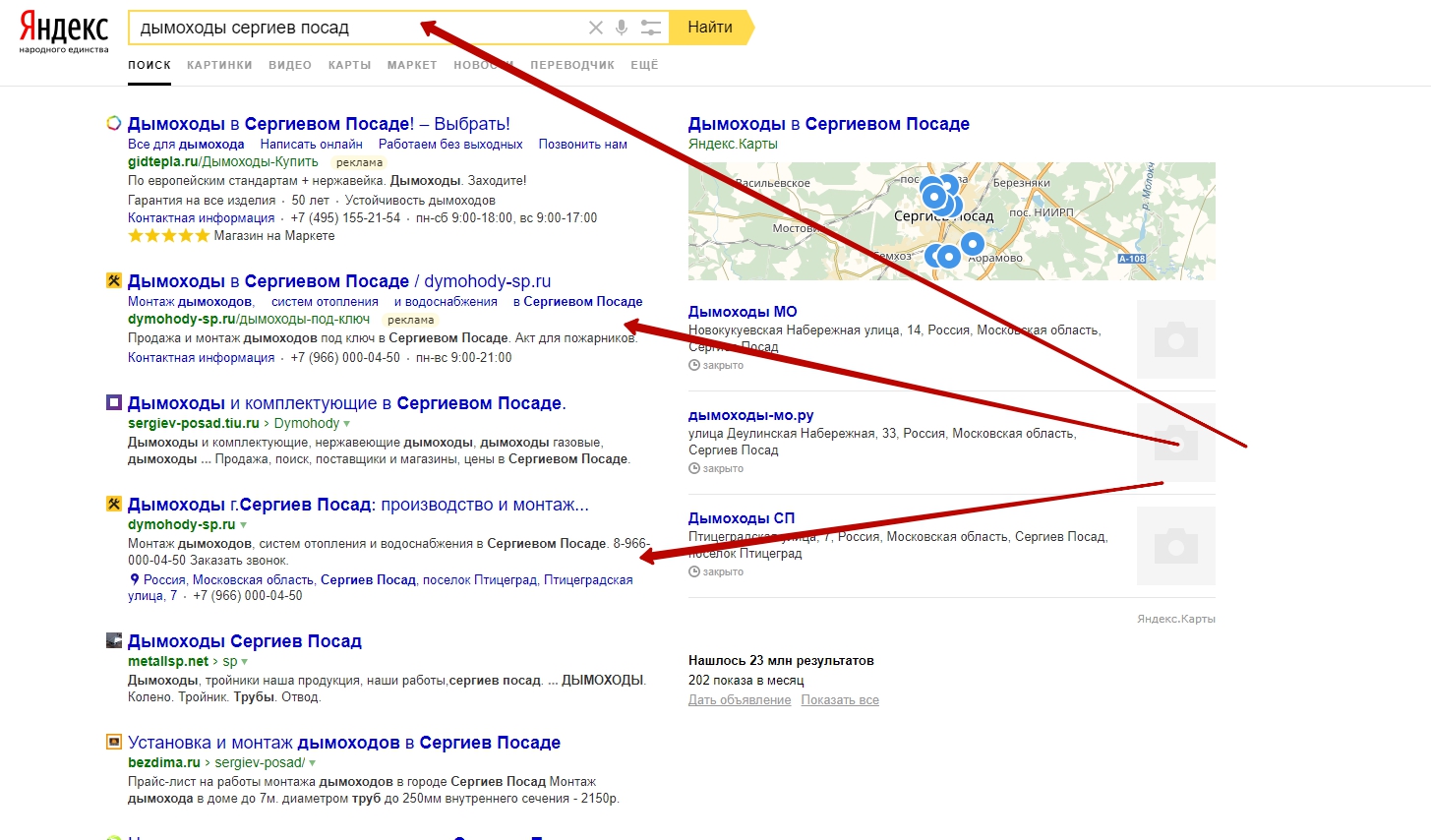Switch to the Маркет tab
This screenshot has width=1431, height=840.
pos(412,65)
